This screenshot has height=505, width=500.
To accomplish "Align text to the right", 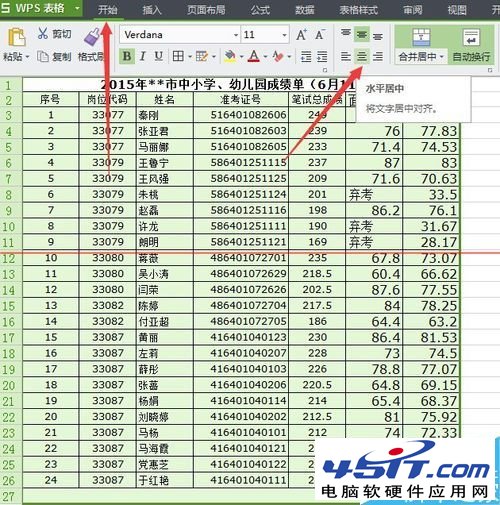I will coord(378,56).
